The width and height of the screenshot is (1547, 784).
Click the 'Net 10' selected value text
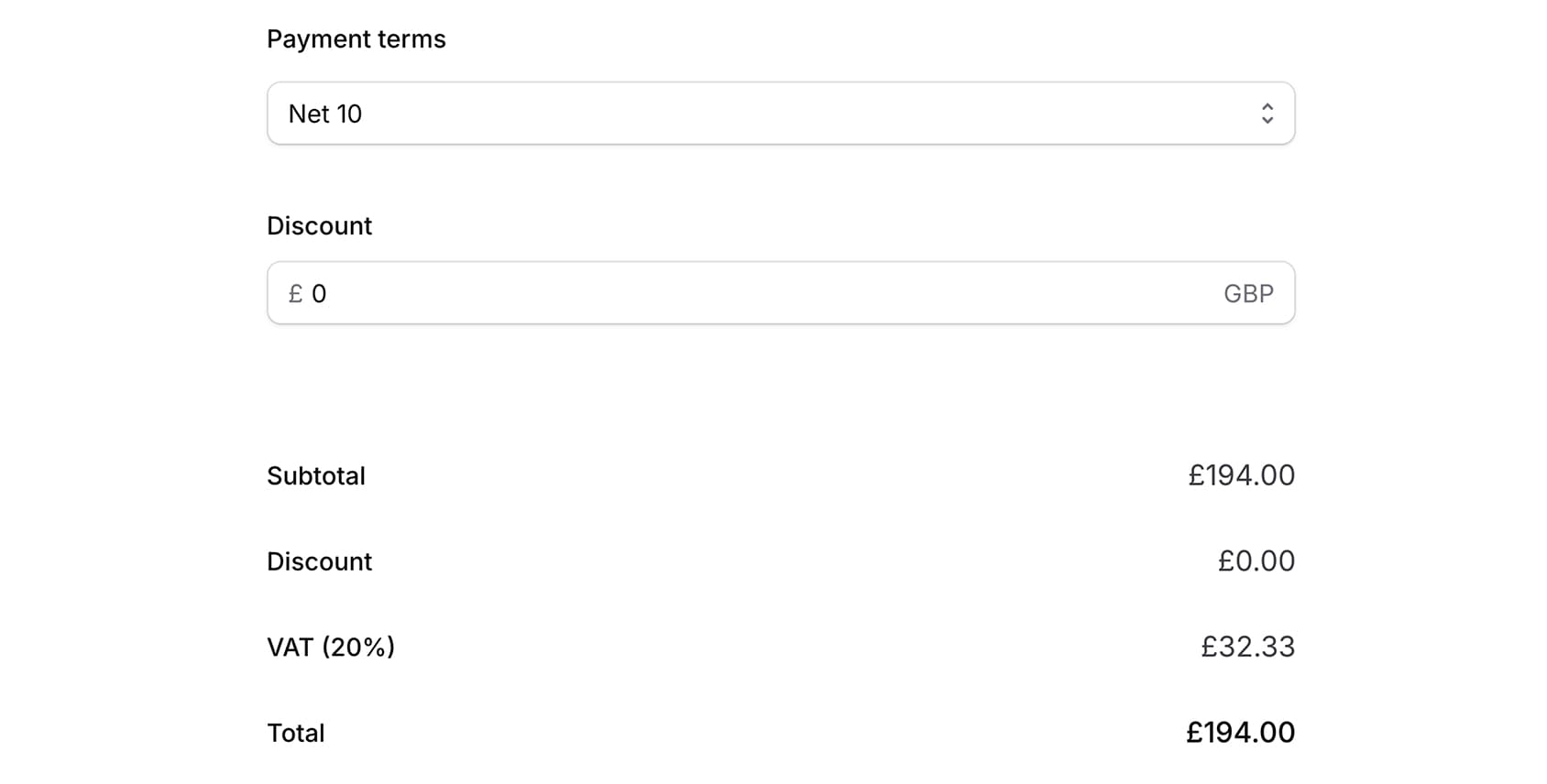325,114
